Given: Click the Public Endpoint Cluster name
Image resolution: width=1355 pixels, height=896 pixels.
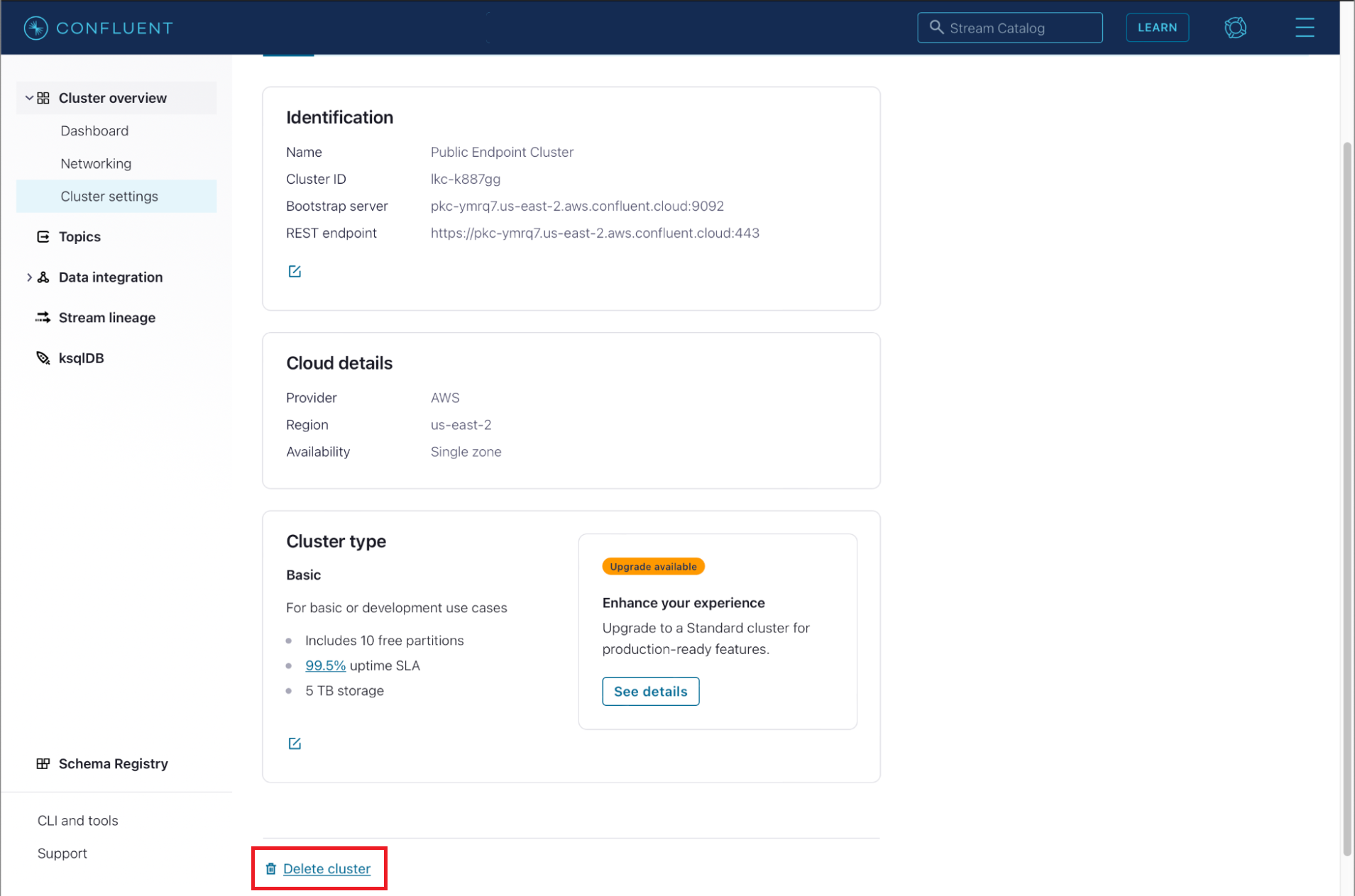Looking at the screenshot, I should coord(502,153).
